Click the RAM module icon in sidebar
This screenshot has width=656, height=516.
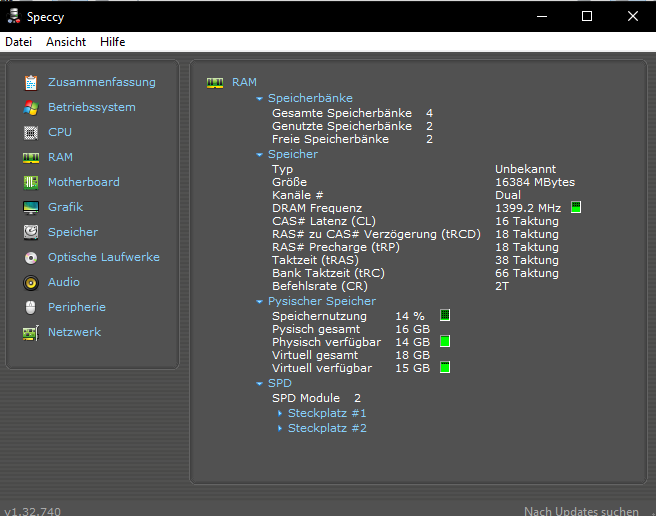(x=31, y=158)
